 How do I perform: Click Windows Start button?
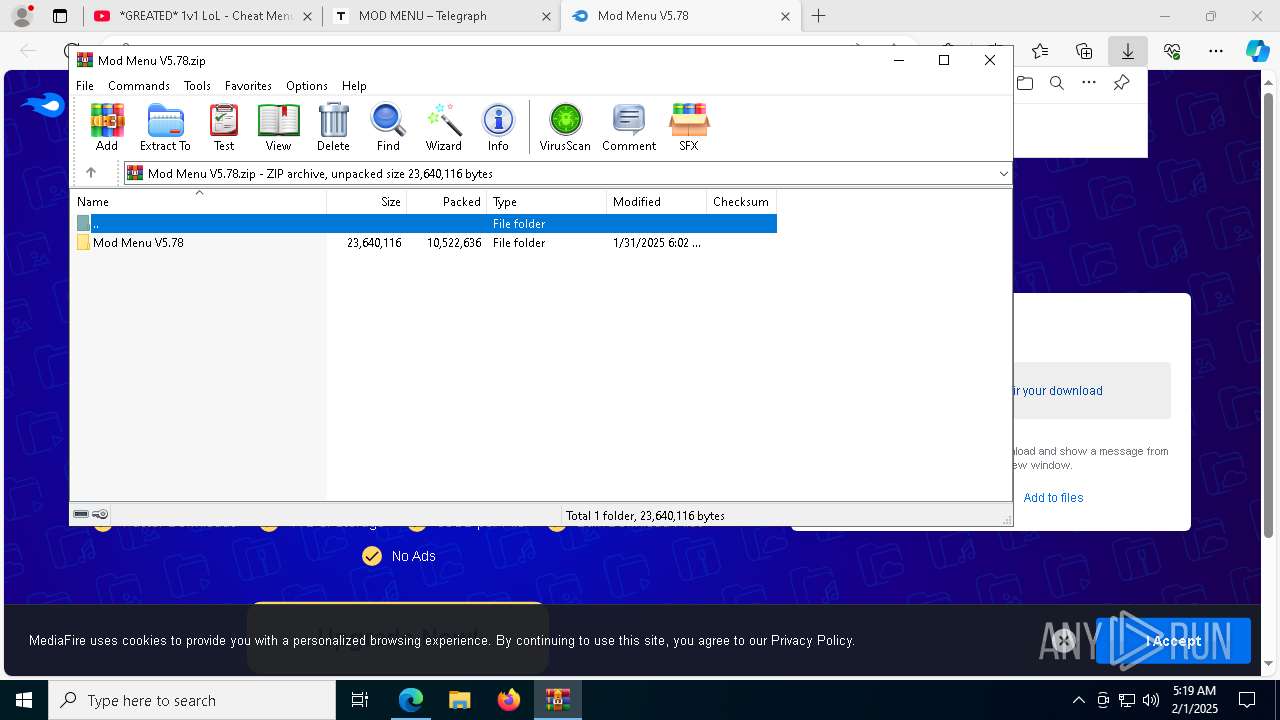pos(24,700)
